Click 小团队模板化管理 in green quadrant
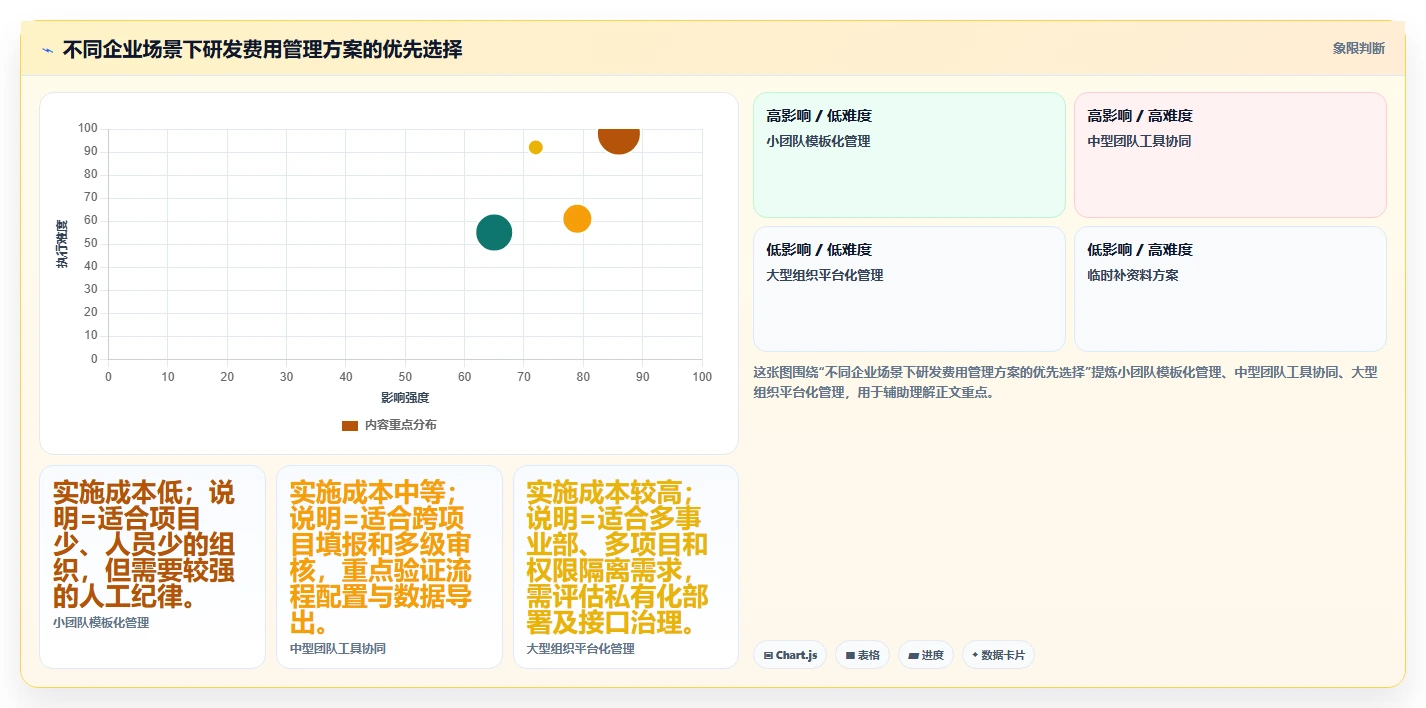 pos(818,141)
